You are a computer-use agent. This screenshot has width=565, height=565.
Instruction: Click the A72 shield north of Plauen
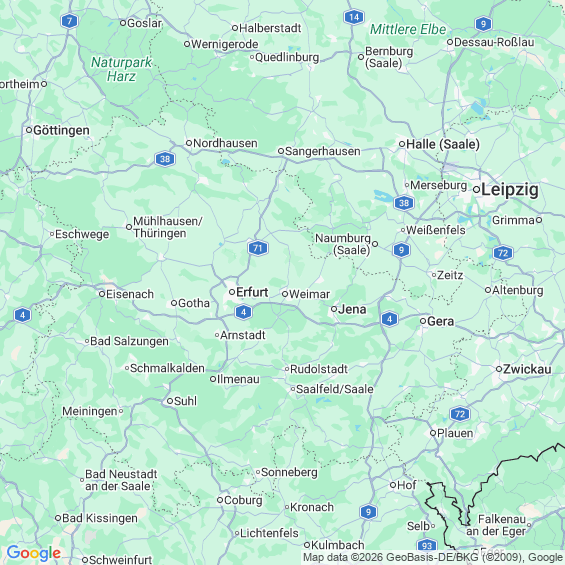(x=460, y=414)
